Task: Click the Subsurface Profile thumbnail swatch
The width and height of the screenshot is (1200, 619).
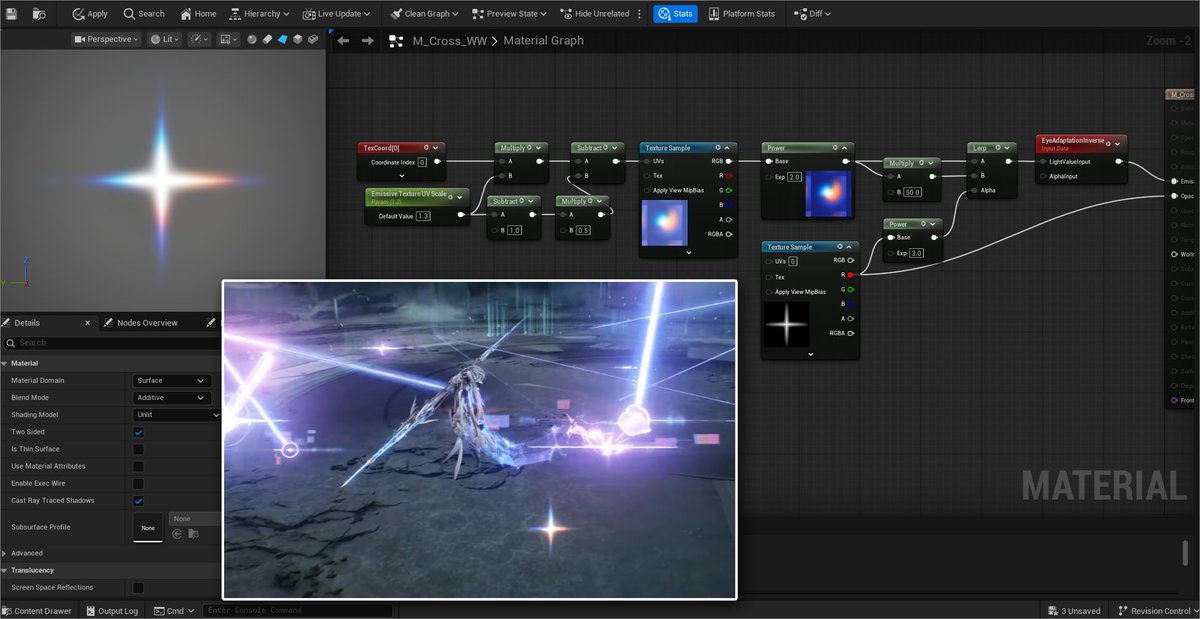Action: [147, 527]
